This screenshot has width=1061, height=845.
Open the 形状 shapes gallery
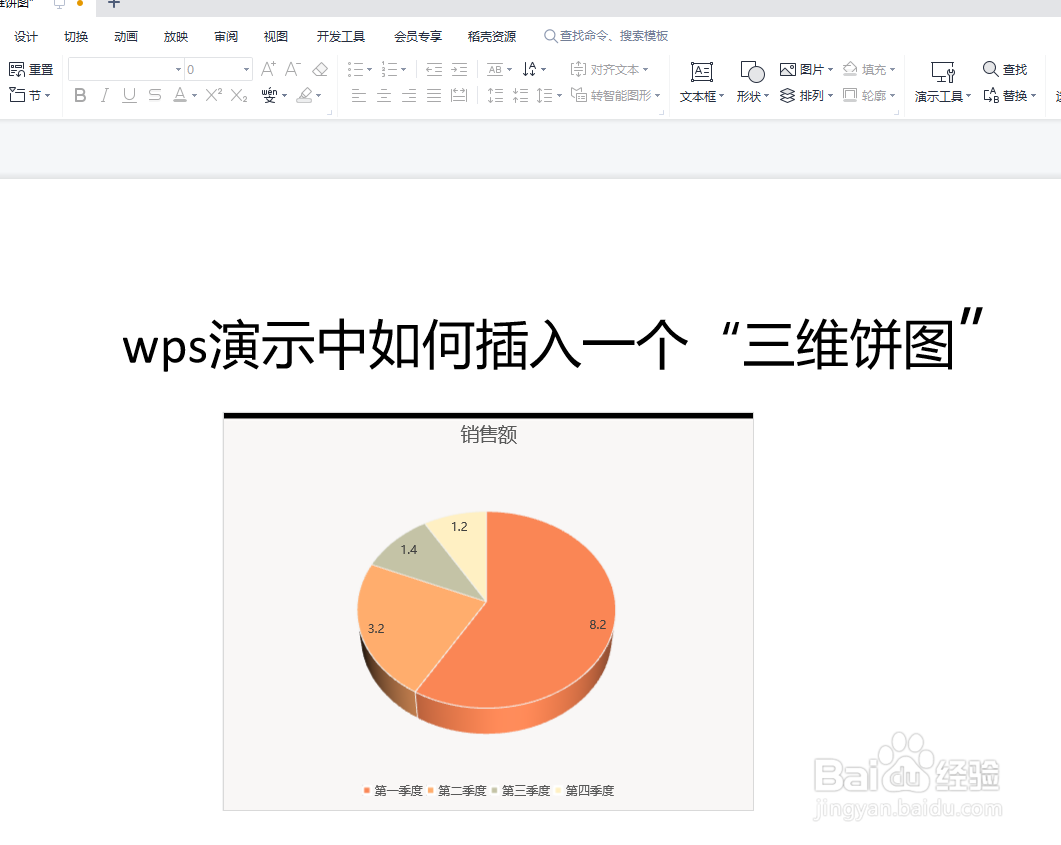[752, 83]
